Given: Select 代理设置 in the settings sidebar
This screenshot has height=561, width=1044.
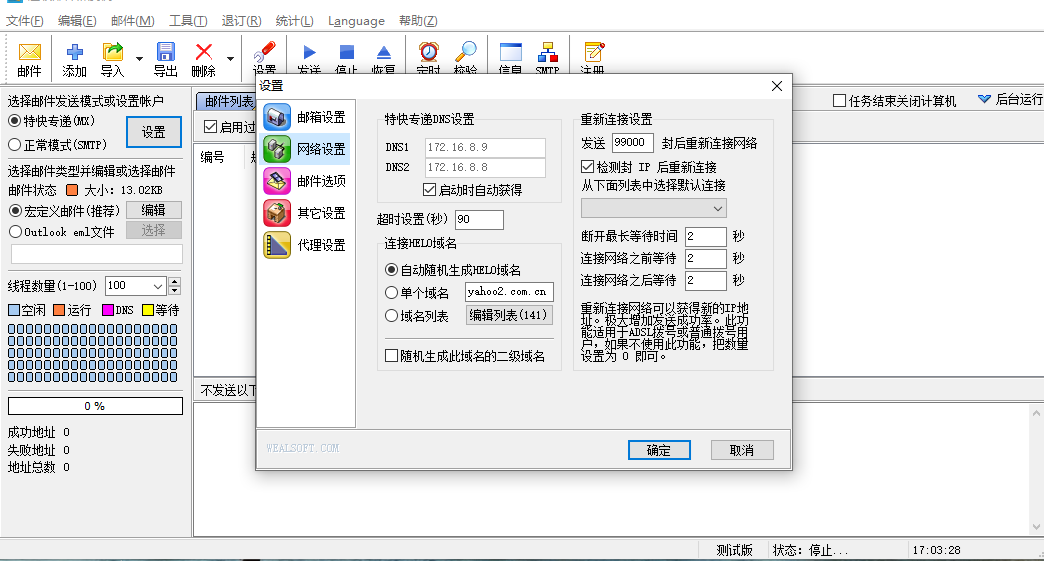Looking at the screenshot, I should 306,245.
